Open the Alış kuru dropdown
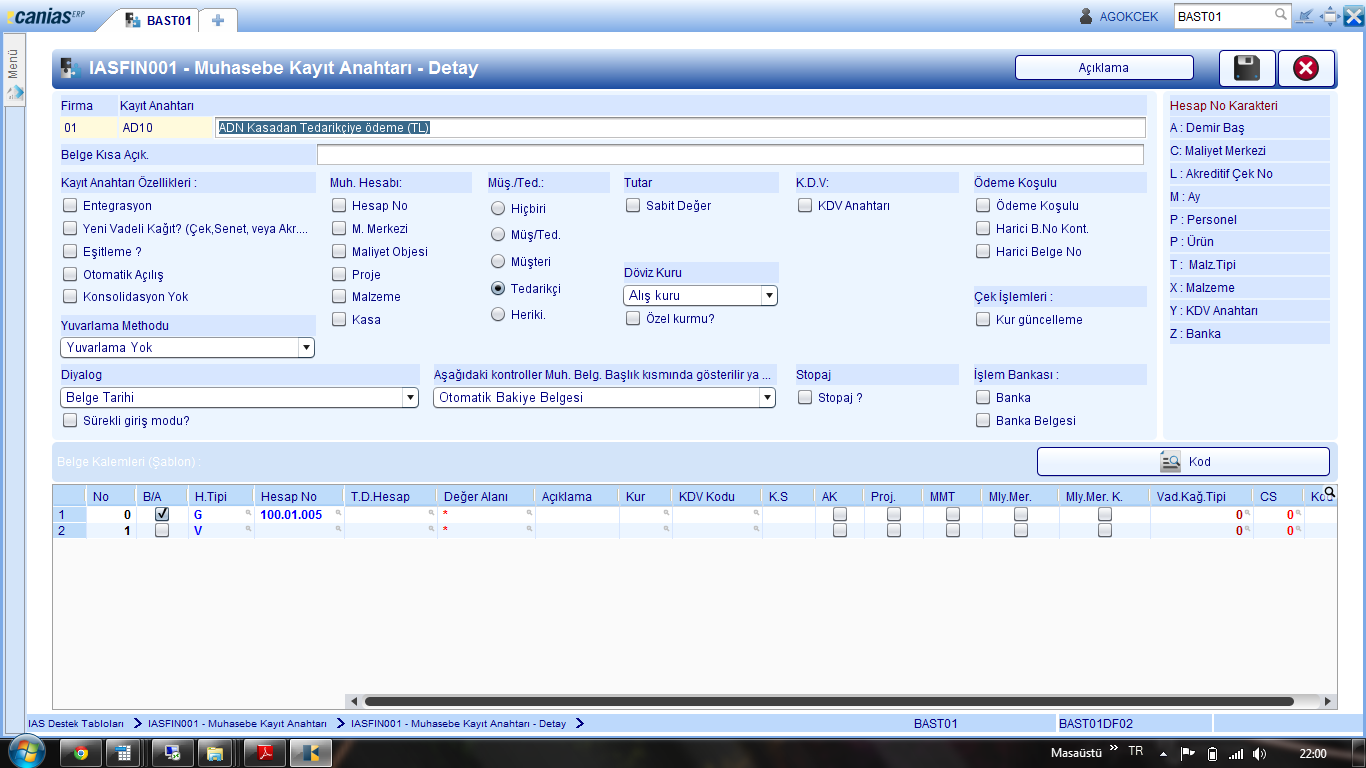Screen dimensions: 1366x768 701,295
